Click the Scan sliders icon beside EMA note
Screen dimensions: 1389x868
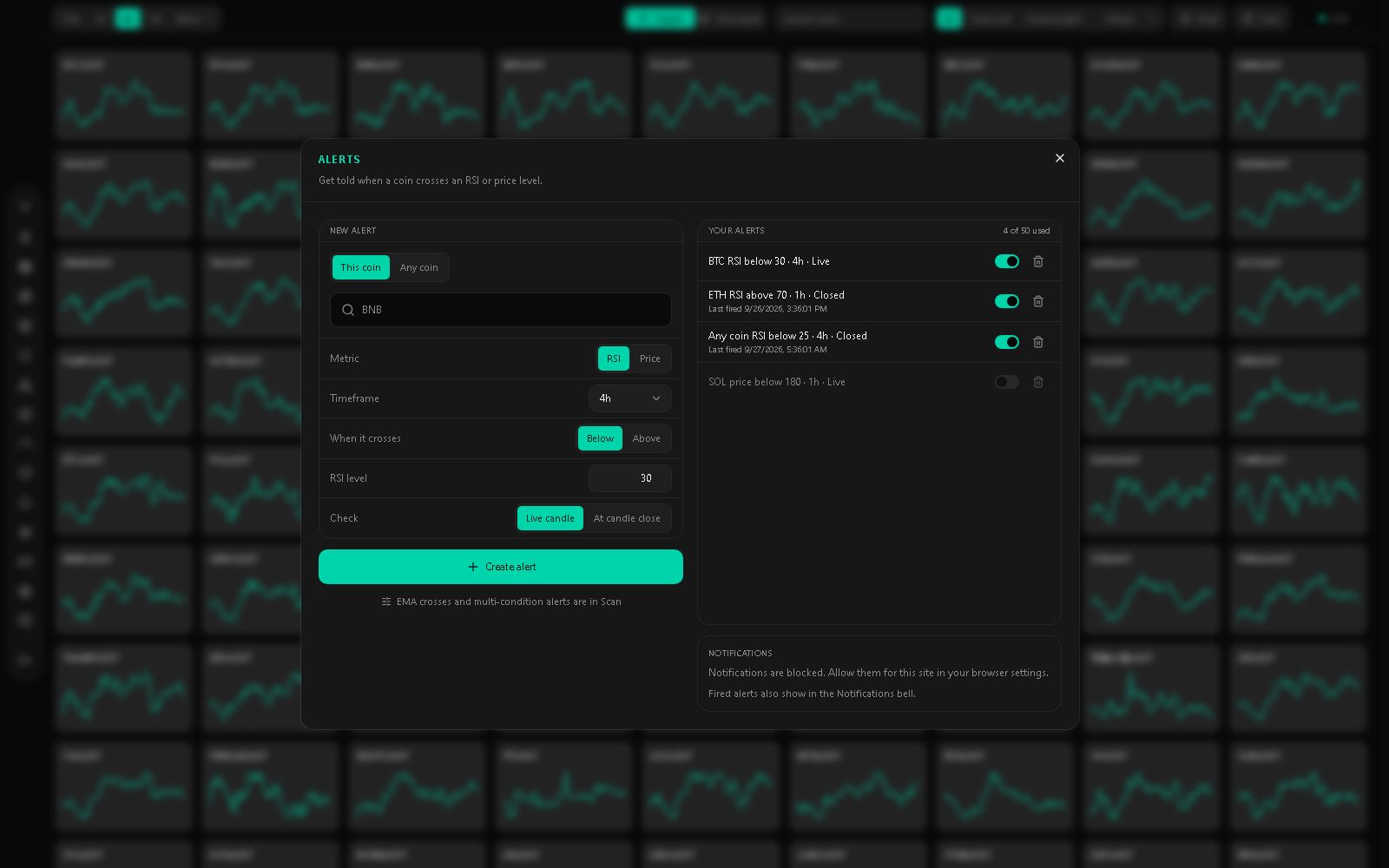[x=386, y=602]
